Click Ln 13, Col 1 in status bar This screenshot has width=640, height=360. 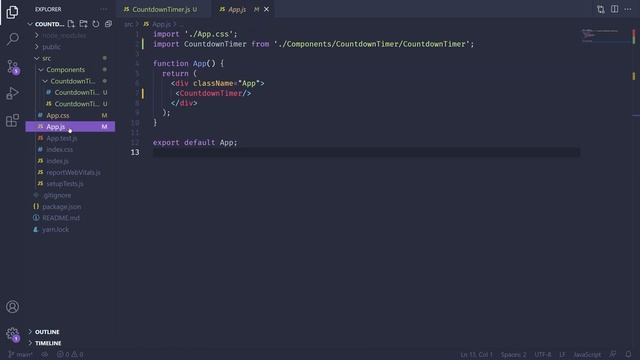[x=476, y=354]
